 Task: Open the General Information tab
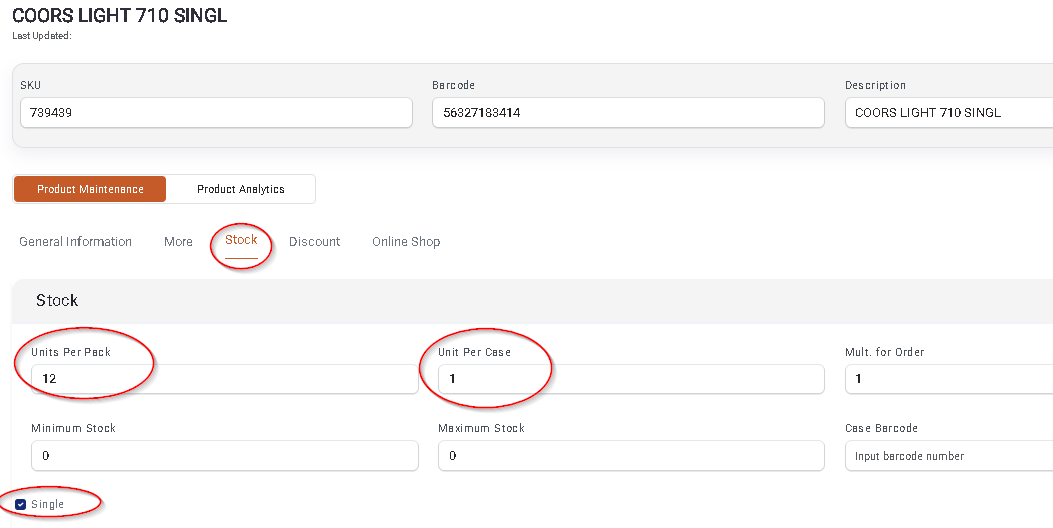75,242
